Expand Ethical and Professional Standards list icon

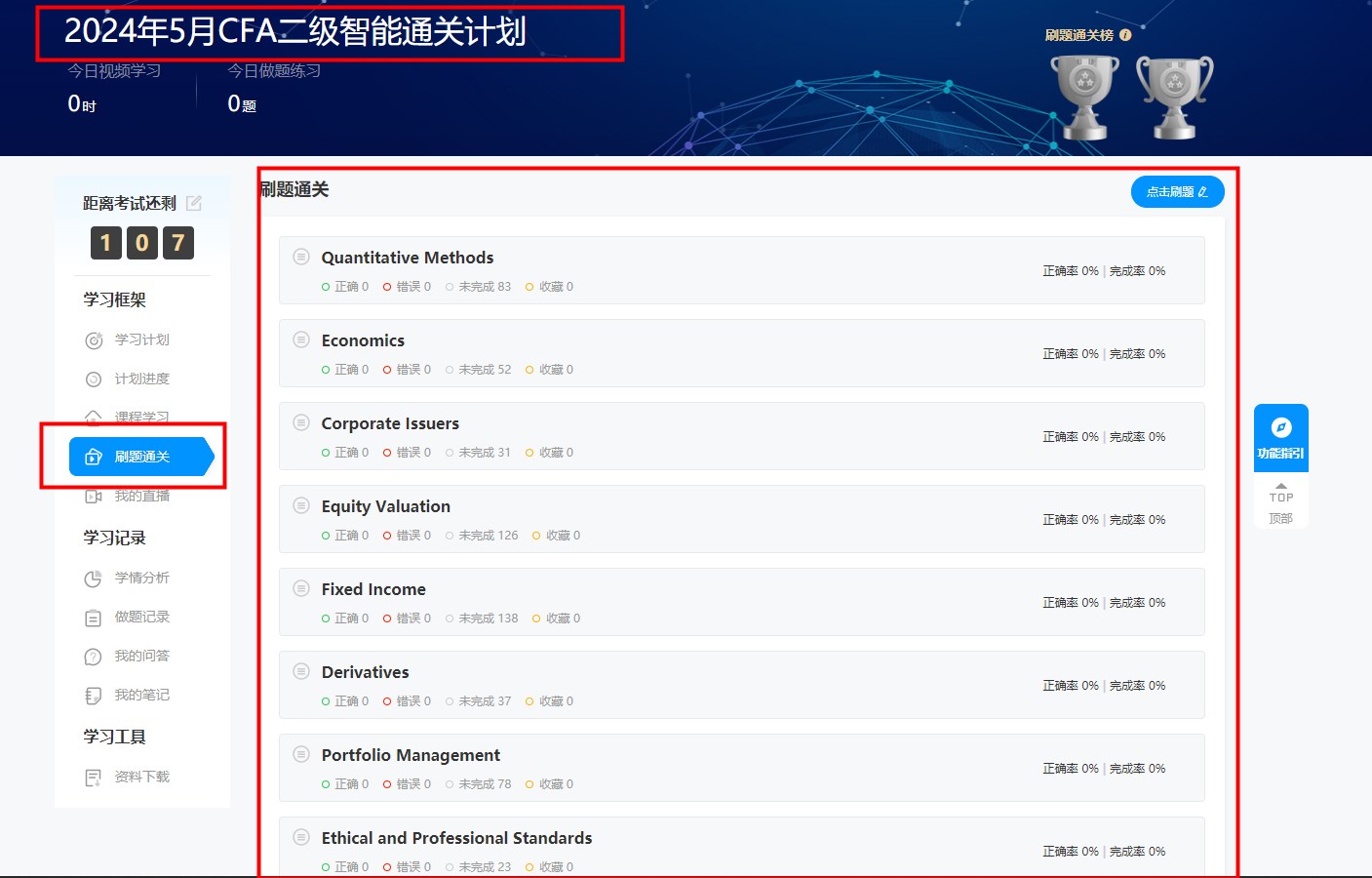click(301, 837)
